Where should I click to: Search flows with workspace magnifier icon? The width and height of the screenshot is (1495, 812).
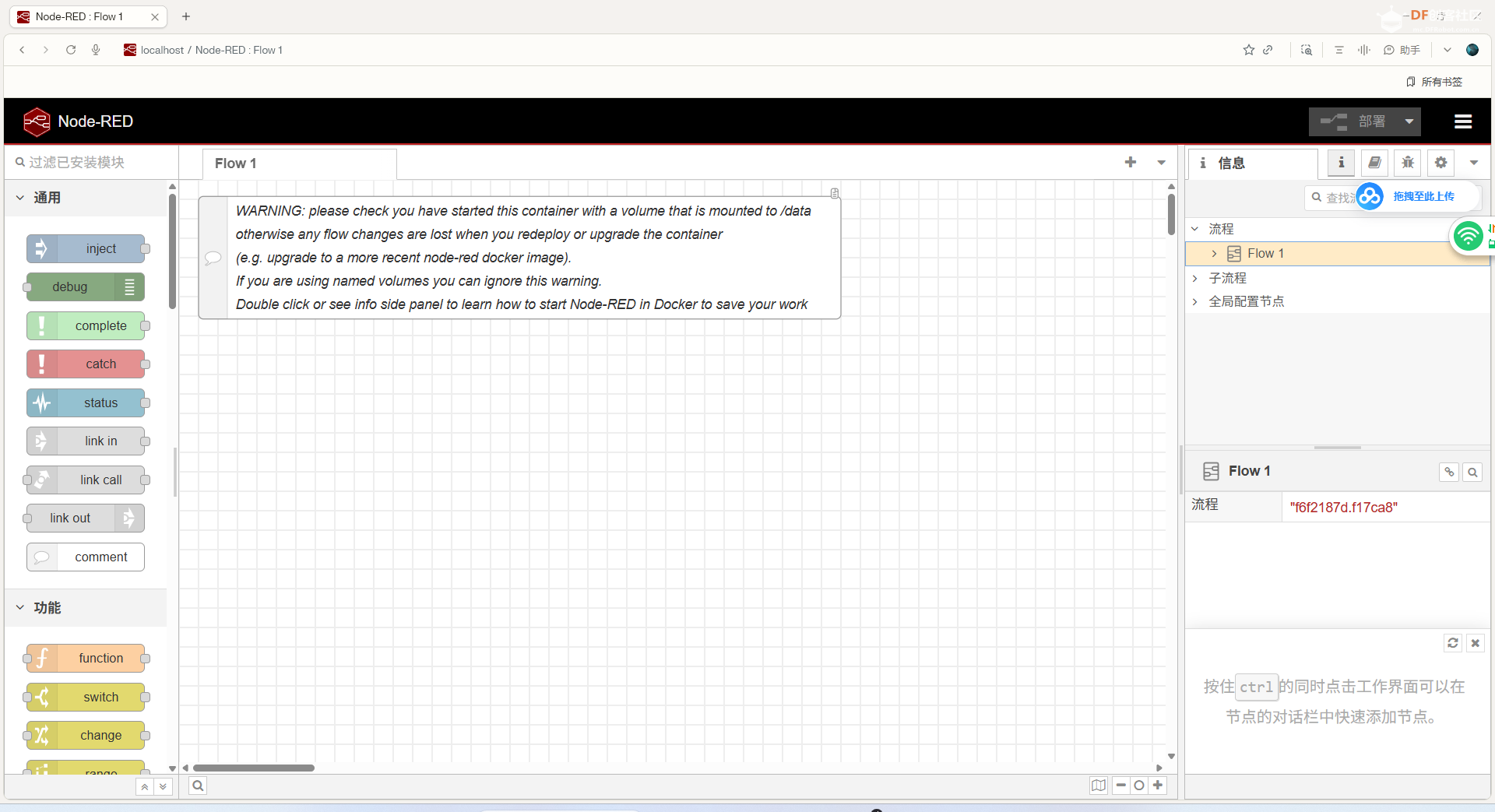[199, 786]
